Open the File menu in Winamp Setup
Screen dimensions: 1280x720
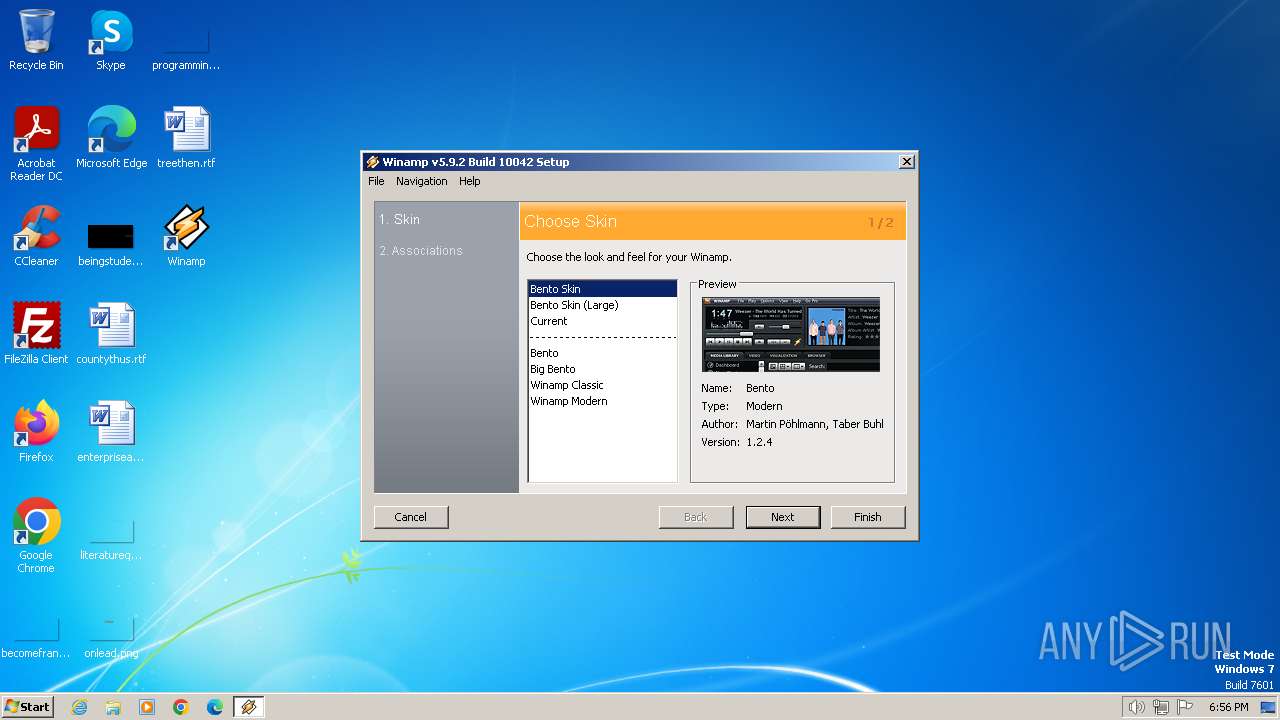pos(376,181)
